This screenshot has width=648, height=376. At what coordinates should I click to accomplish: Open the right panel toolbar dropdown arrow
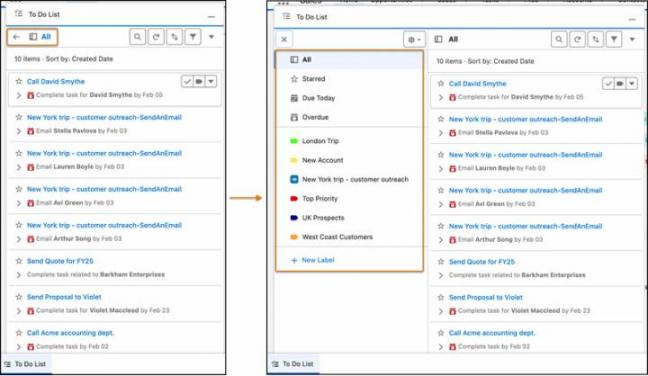(x=632, y=39)
